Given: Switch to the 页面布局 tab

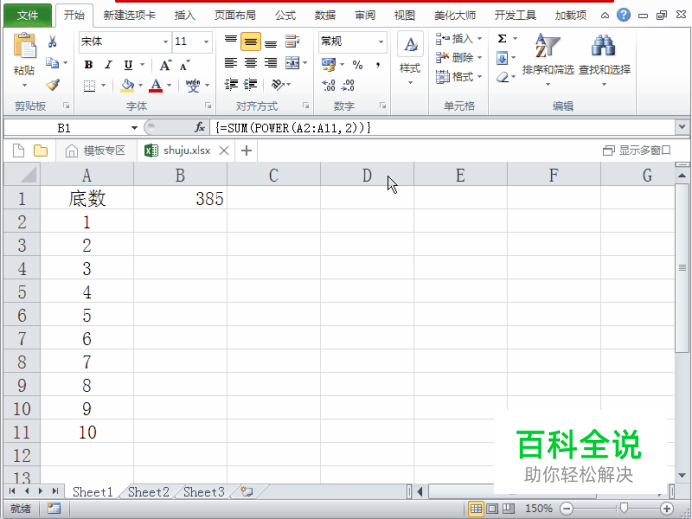Looking at the screenshot, I should tap(235, 15).
